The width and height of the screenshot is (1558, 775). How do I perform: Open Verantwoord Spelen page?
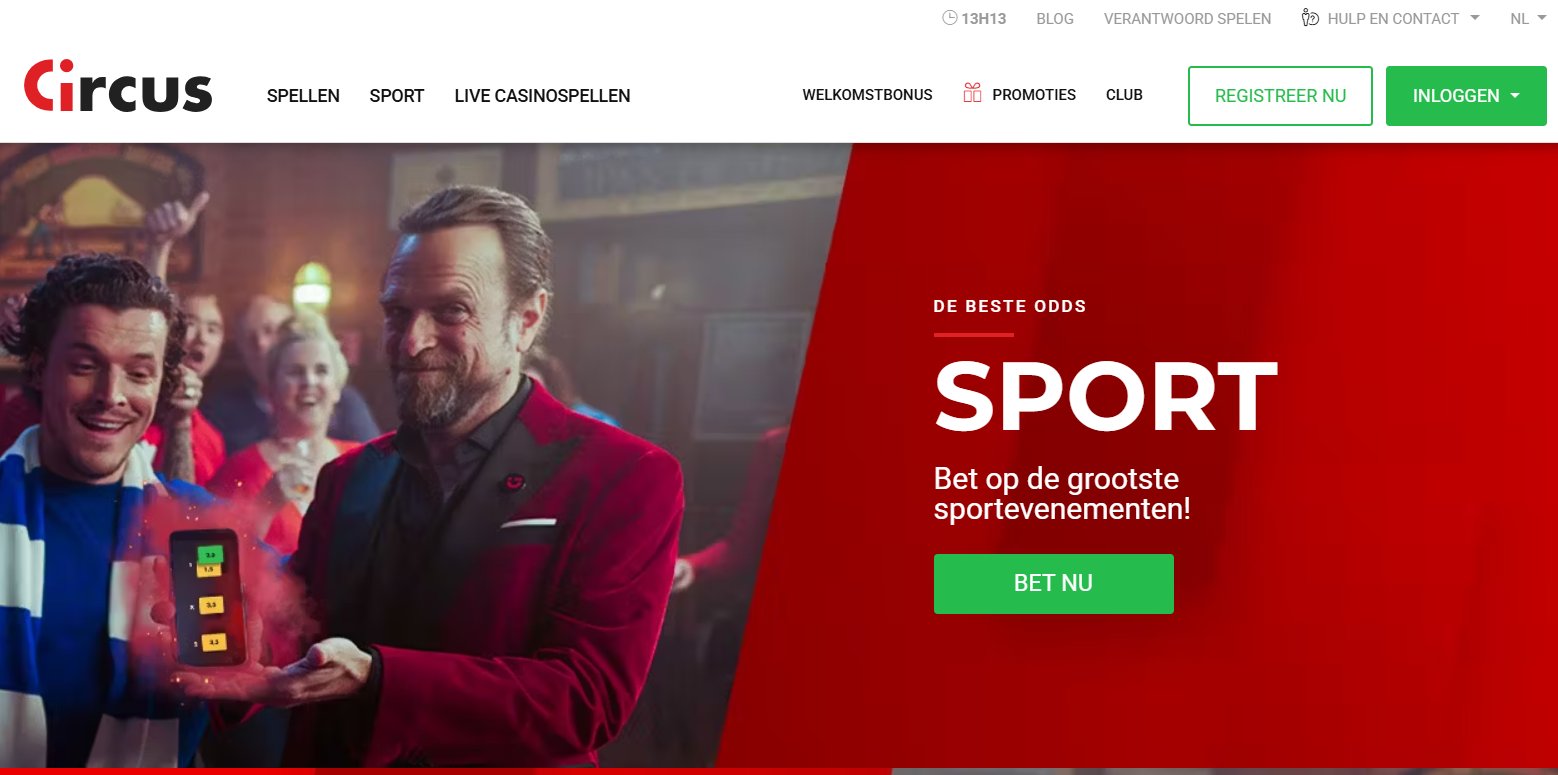(x=1187, y=18)
